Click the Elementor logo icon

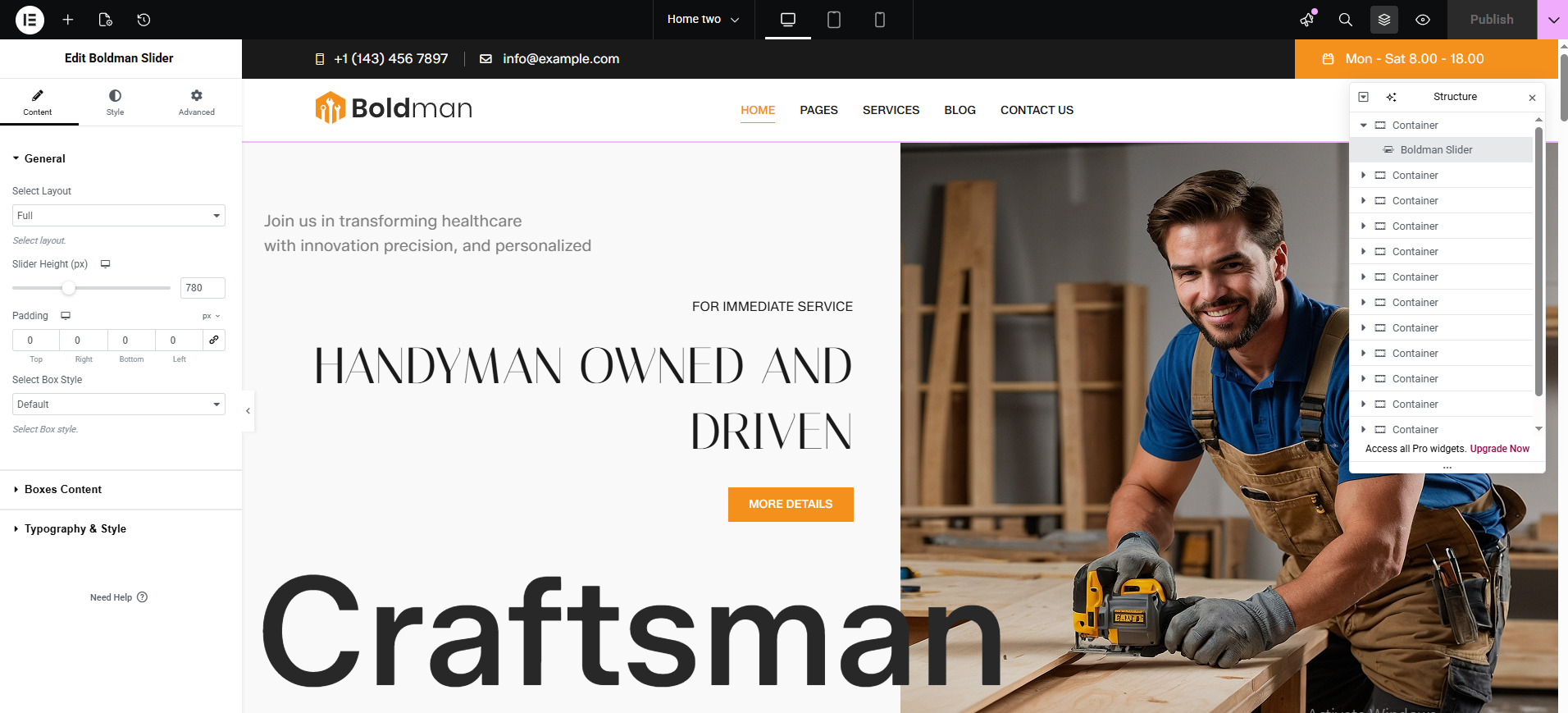(30, 20)
